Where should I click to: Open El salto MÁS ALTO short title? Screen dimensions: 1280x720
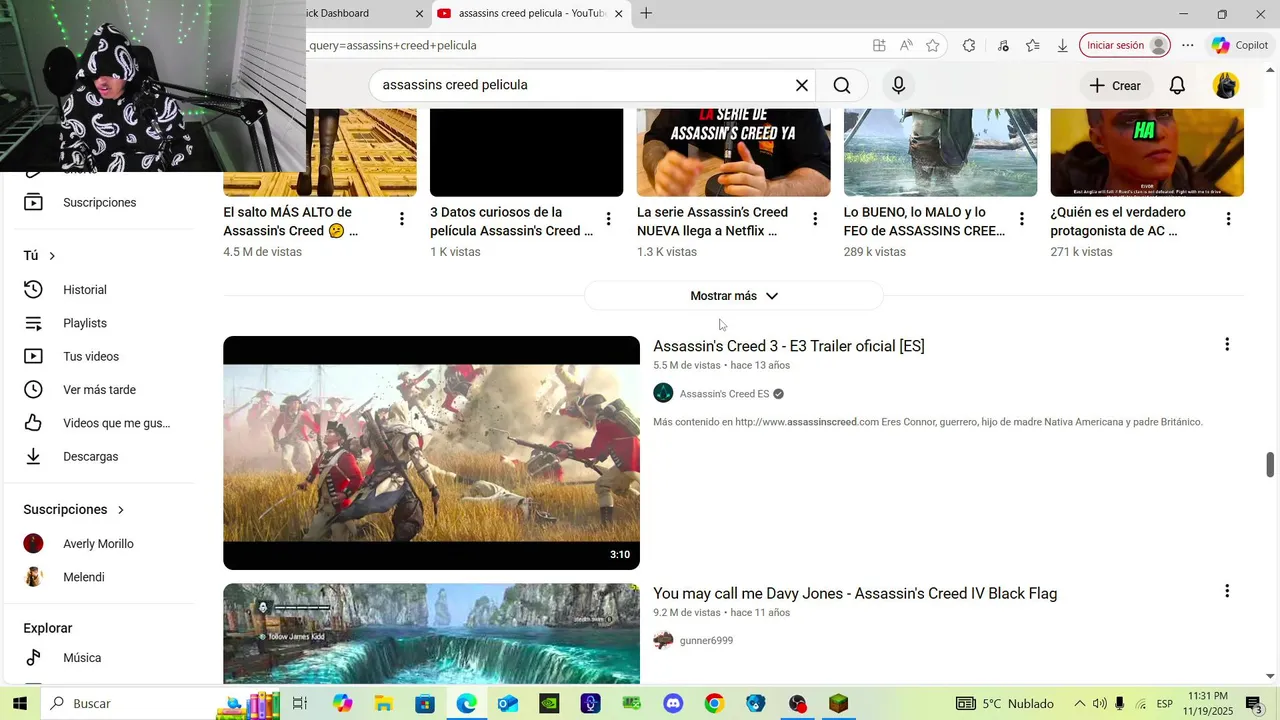[290, 221]
